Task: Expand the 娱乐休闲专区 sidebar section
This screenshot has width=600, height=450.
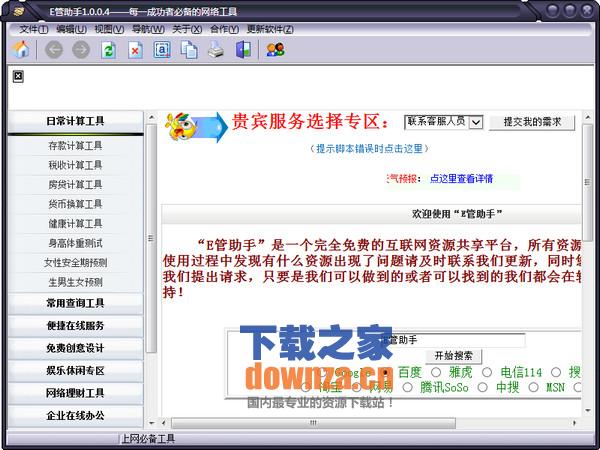Action: coord(75,371)
